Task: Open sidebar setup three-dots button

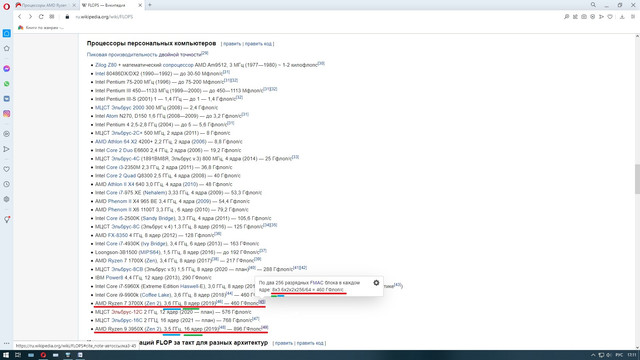Action: (7, 343)
